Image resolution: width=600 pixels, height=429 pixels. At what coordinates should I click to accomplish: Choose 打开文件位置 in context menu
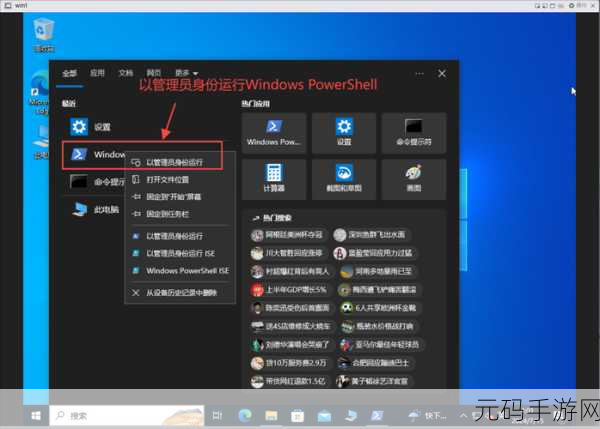pos(180,179)
